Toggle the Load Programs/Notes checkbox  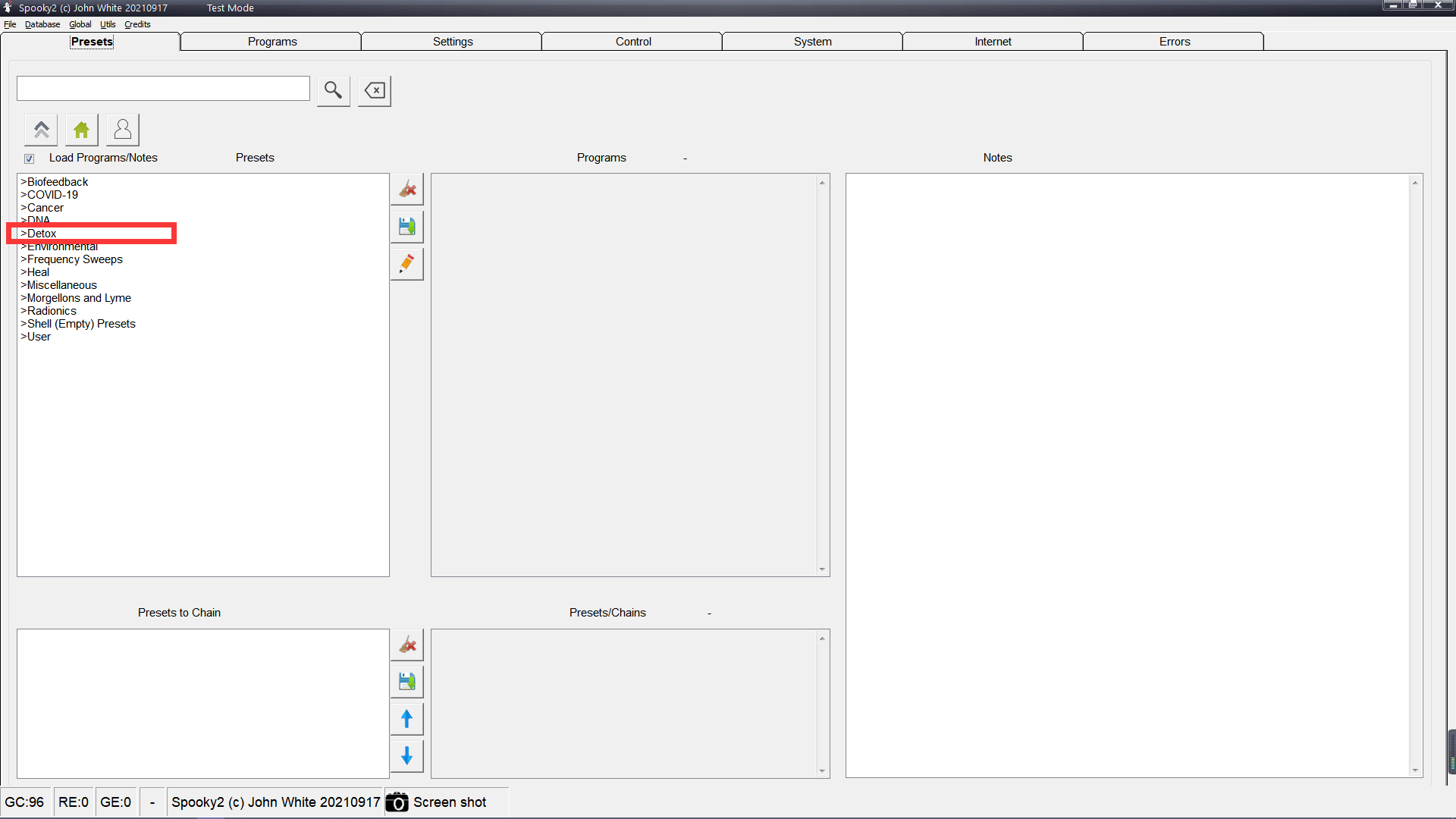(x=29, y=158)
